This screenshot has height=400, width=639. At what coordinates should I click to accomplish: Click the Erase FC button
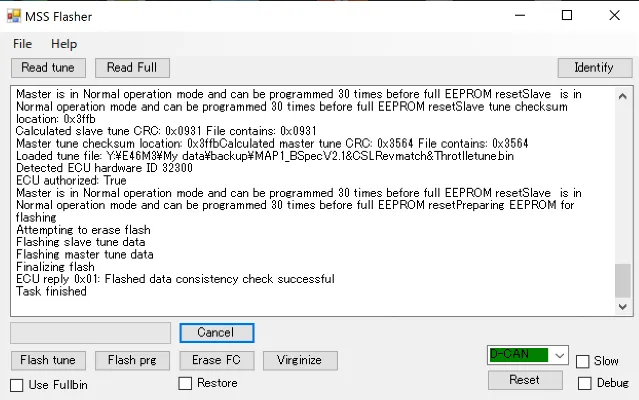216,360
